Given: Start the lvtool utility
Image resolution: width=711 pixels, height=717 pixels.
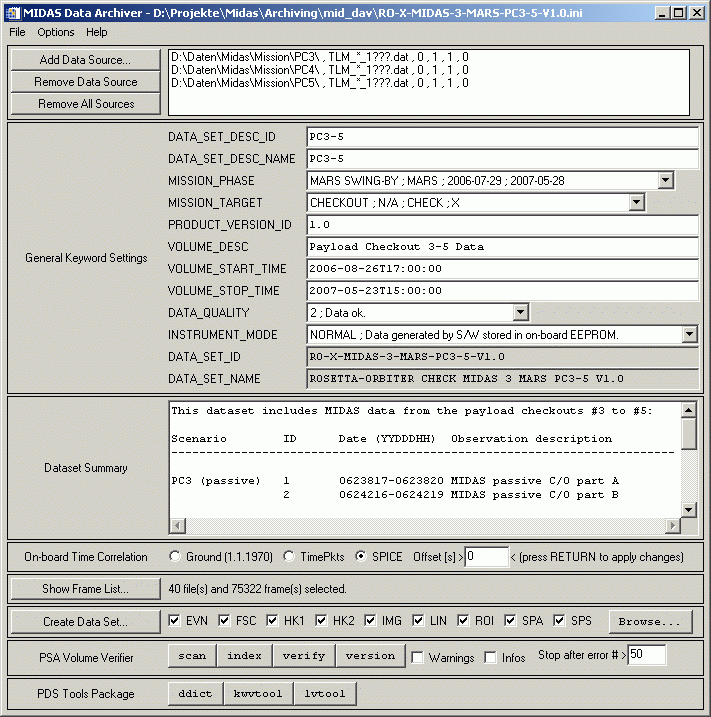Looking at the screenshot, I should click(x=324, y=693).
